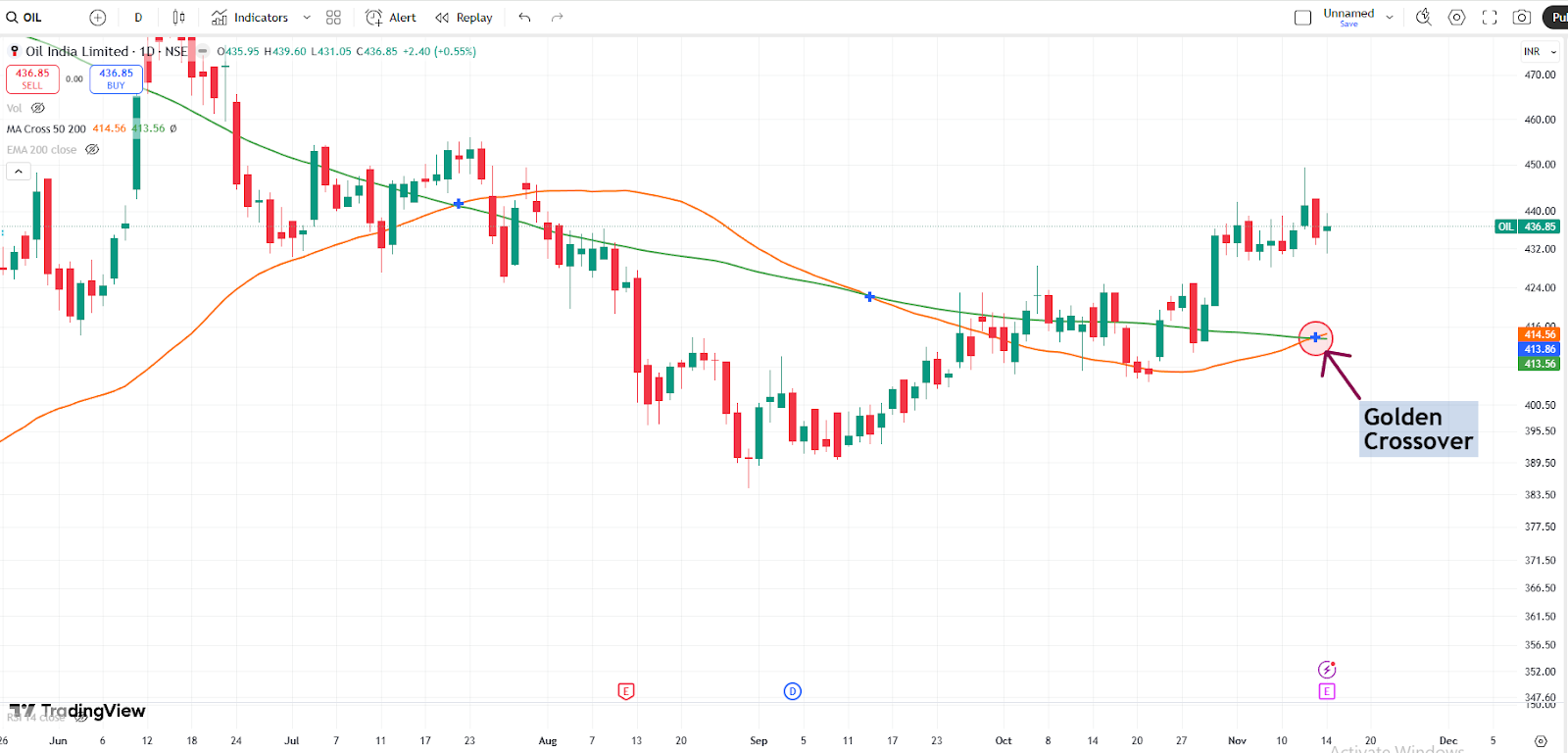
Task: Expand the favorites arrow next to Indicators
Action: coord(307,18)
